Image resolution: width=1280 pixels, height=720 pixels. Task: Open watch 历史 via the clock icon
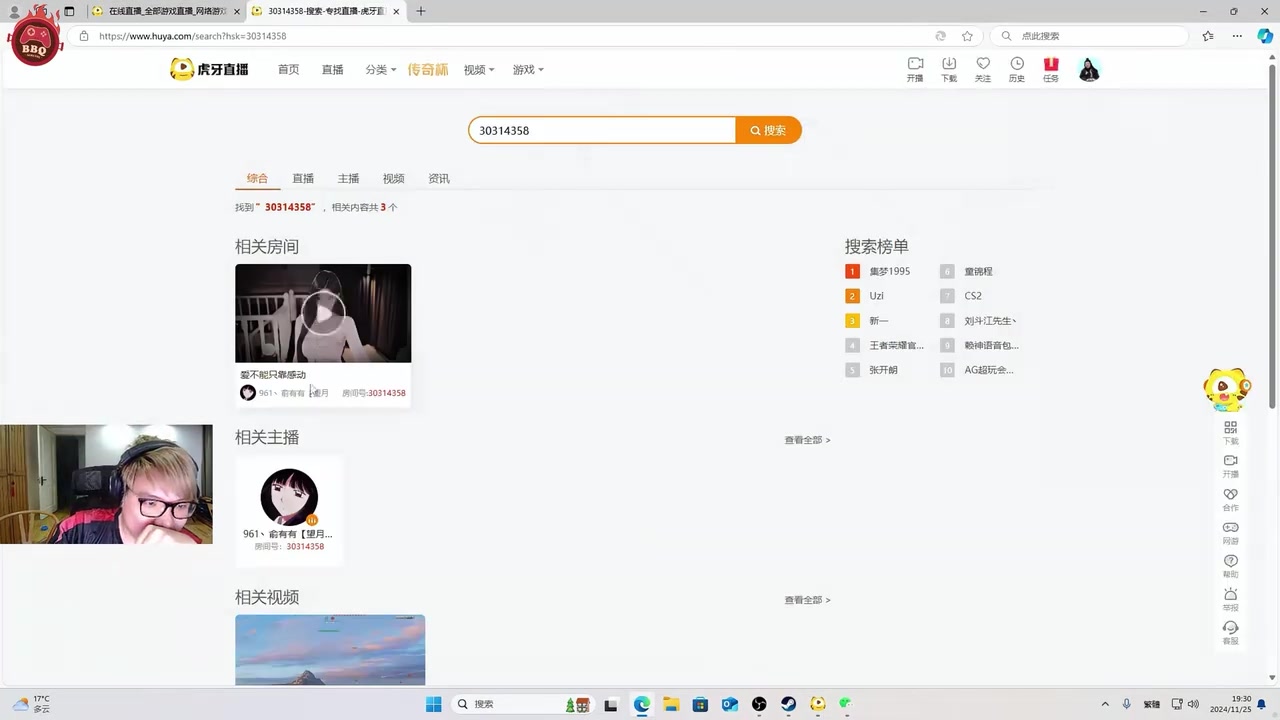pyautogui.click(x=1017, y=69)
